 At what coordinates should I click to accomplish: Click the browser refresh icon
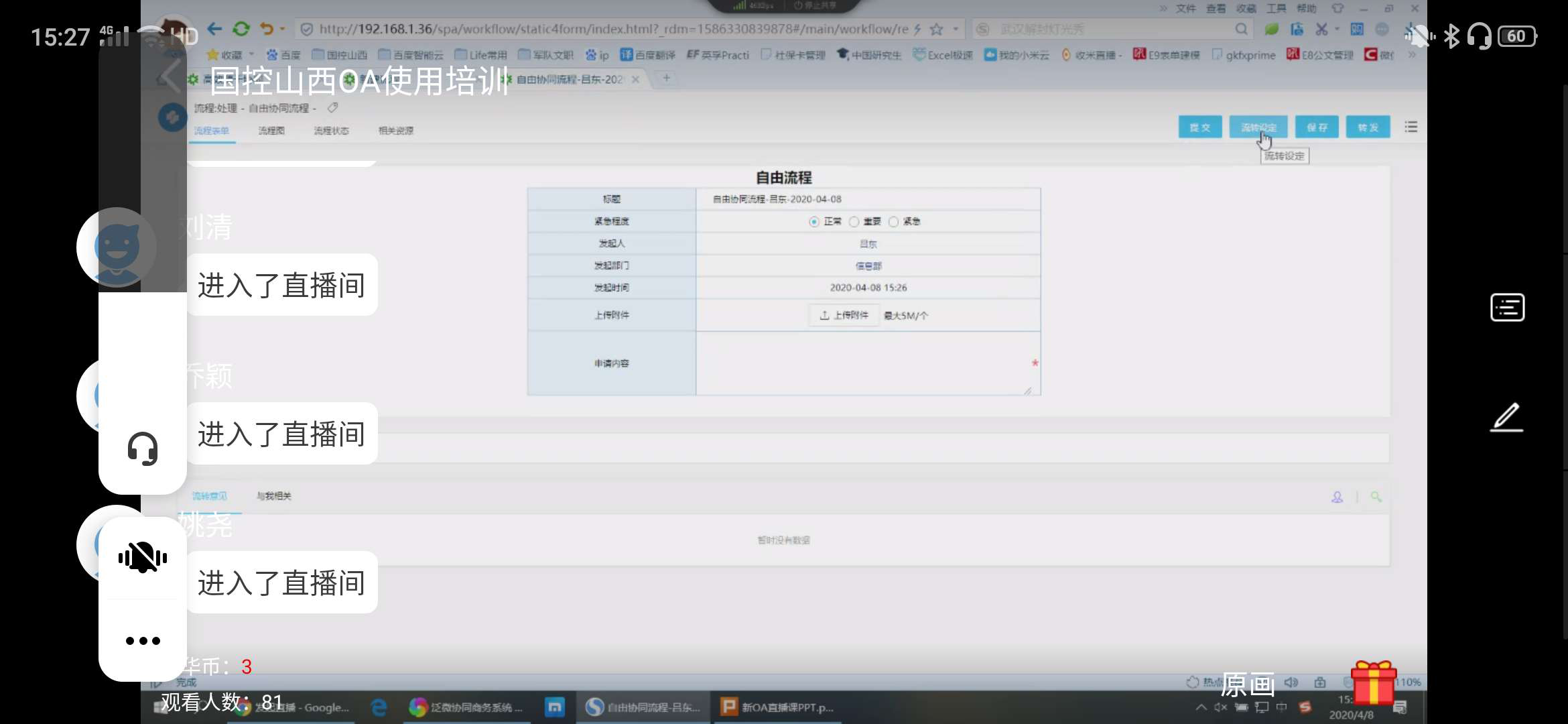(241, 29)
